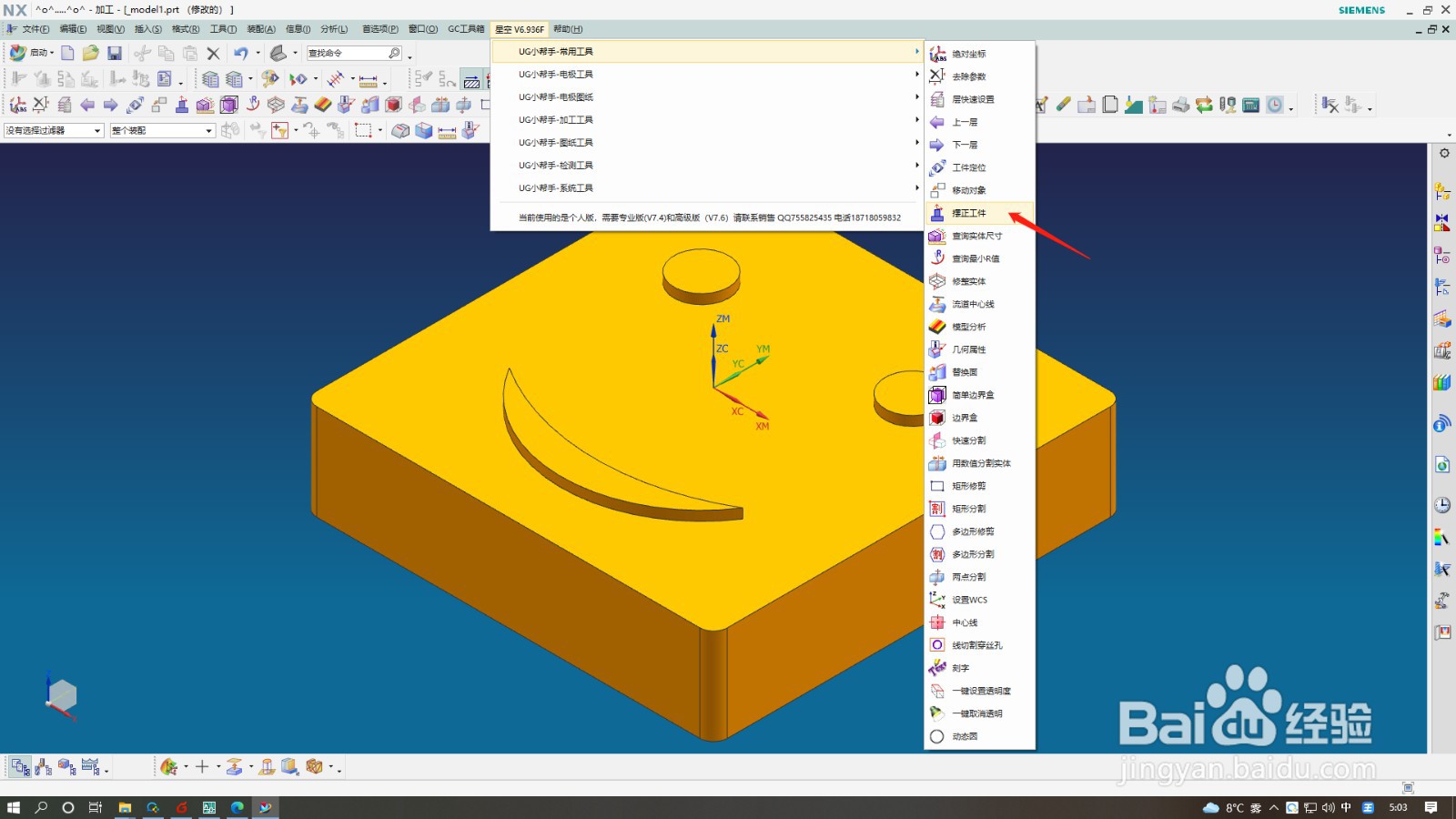The width and height of the screenshot is (1456, 819).
Task: Pick 多边形修剪 from the submenu
Action: (x=979, y=531)
